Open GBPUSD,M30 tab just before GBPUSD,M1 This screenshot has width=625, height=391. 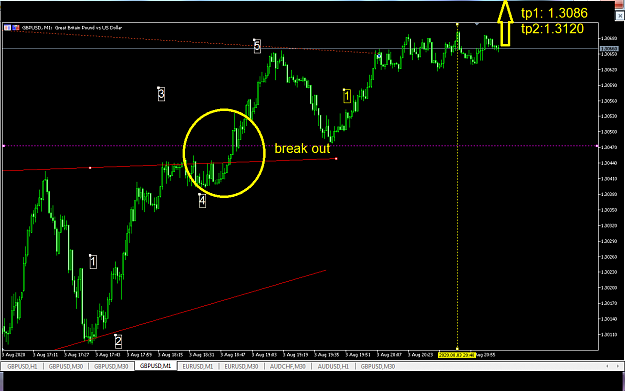click(111, 366)
